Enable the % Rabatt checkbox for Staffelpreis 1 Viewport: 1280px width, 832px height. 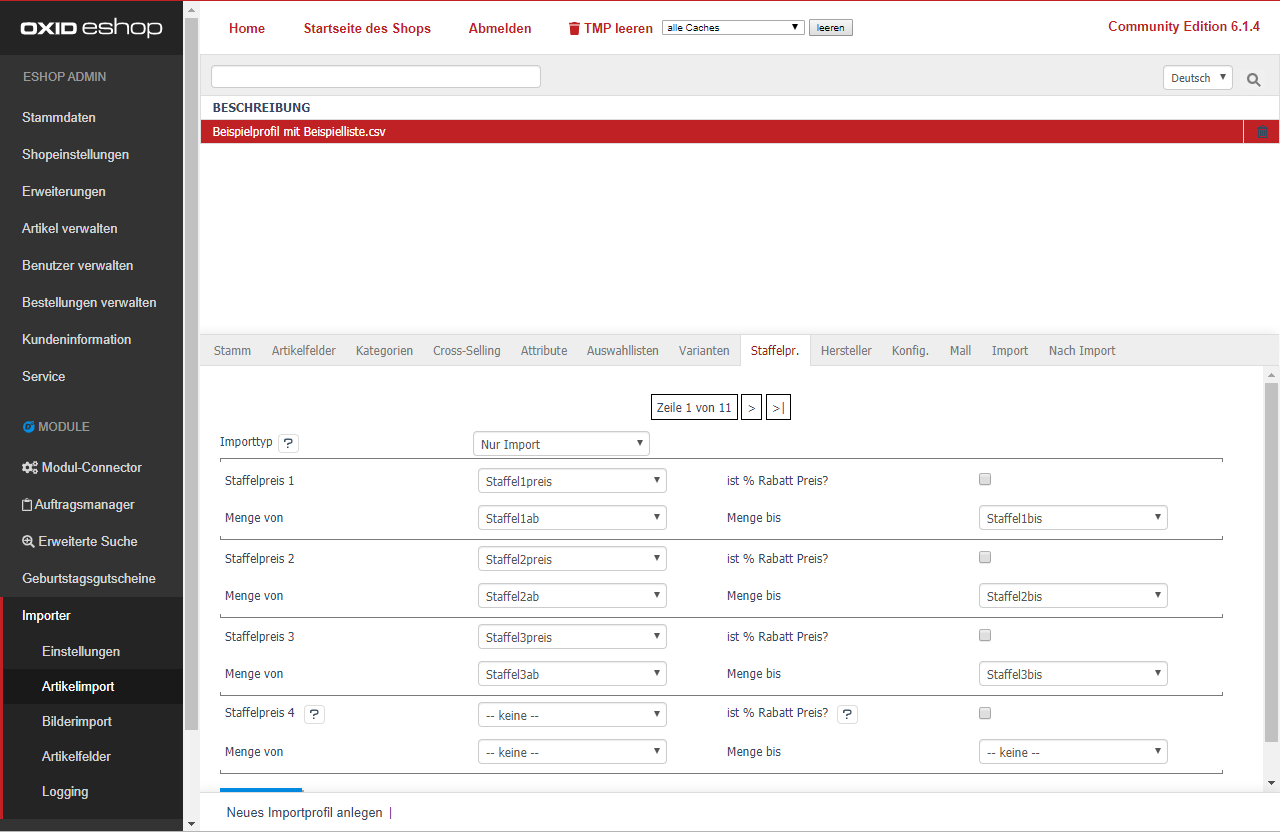[985, 480]
